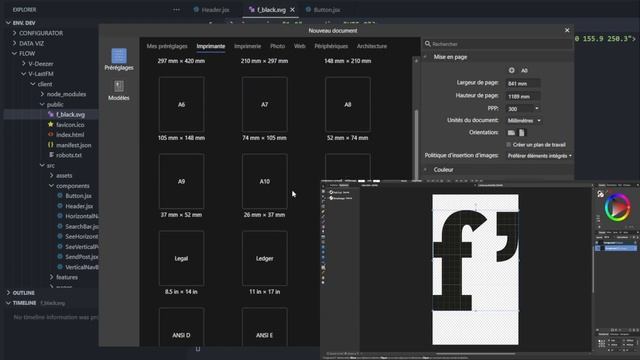The width and height of the screenshot is (640, 360).
Task: Click the Hauteur de page field
Action: point(523,97)
